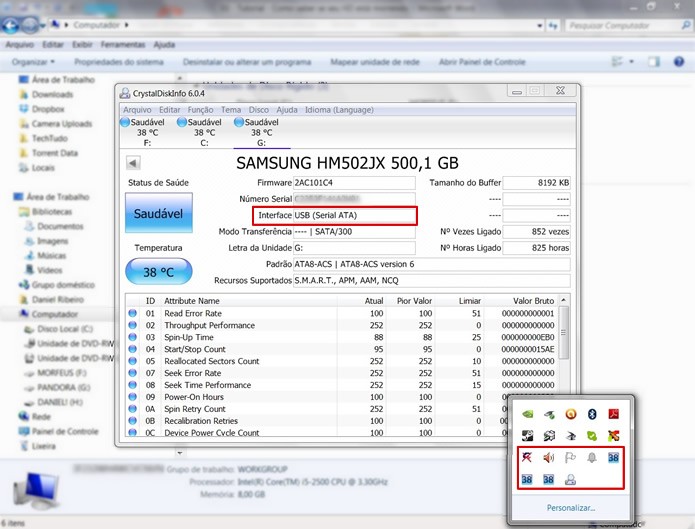Click the status circle for Read Error Rate

(x=133, y=314)
